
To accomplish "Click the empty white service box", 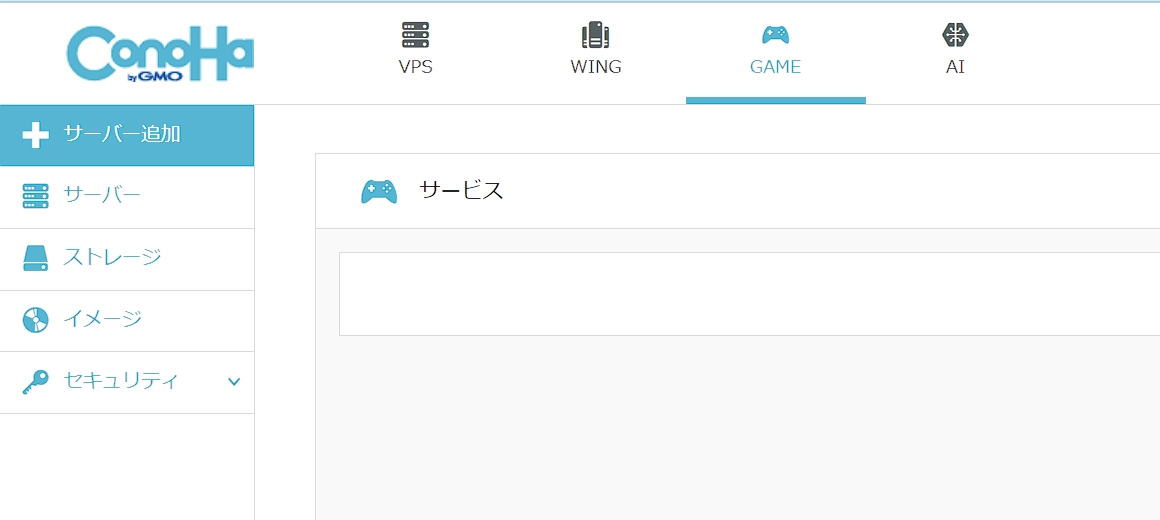I will [749, 294].
